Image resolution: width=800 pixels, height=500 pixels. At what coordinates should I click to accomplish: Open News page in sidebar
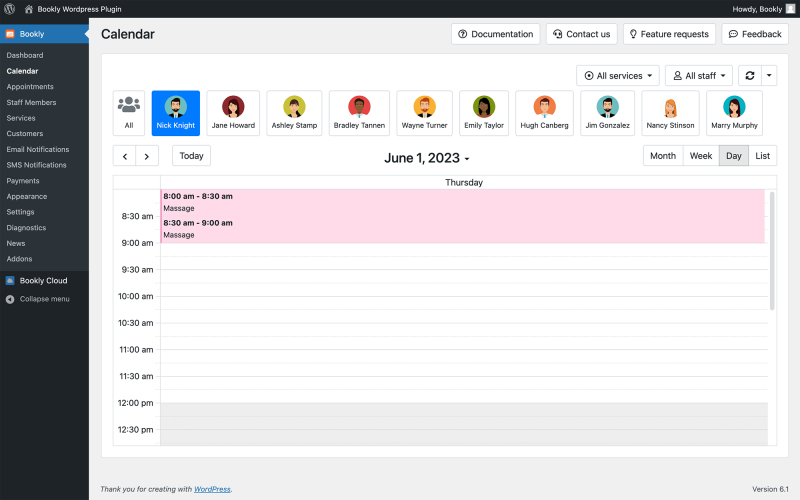coord(16,243)
